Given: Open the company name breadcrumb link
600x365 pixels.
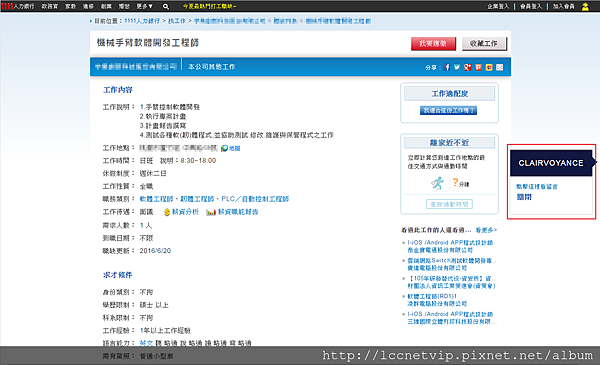Looking at the screenshot, I should [x=230, y=21].
